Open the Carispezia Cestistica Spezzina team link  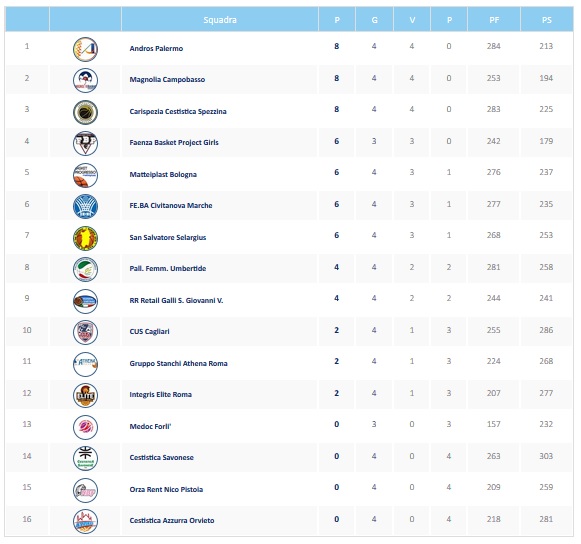tap(178, 112)
